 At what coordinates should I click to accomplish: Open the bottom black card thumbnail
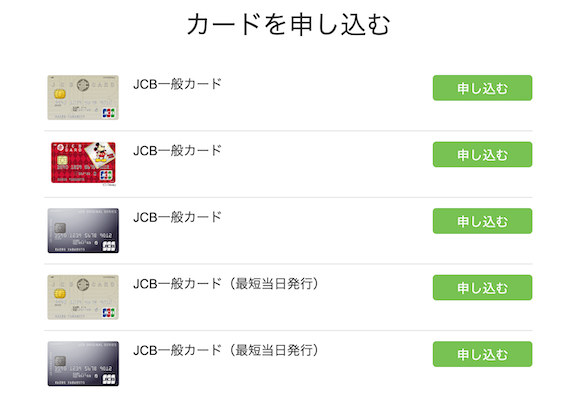pyautogui.click(x=83, y=364)
